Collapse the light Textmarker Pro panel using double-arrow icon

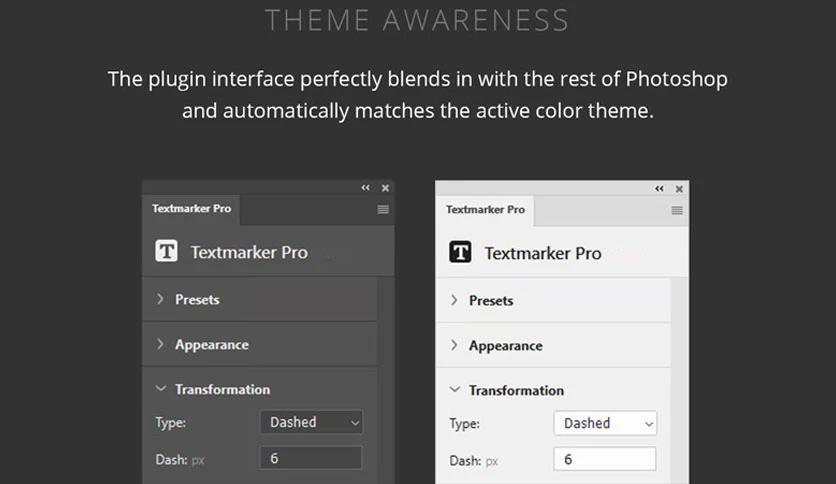tap(660, 189)
